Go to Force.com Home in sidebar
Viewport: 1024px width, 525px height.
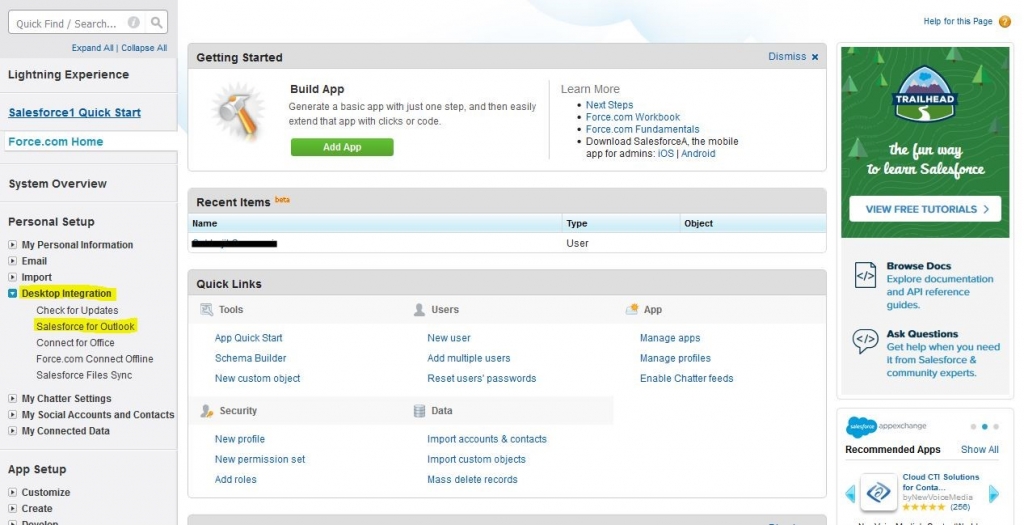point(56,142)
